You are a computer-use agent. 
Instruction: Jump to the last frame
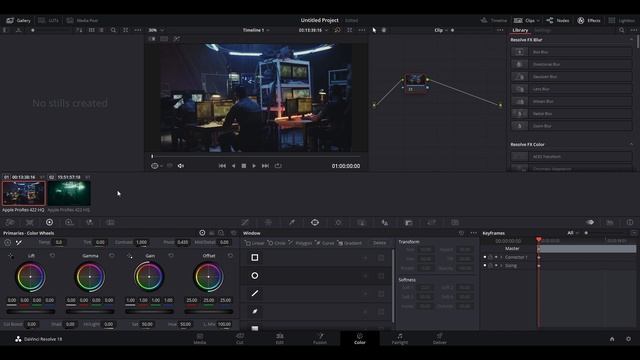(x=265, y=166)
